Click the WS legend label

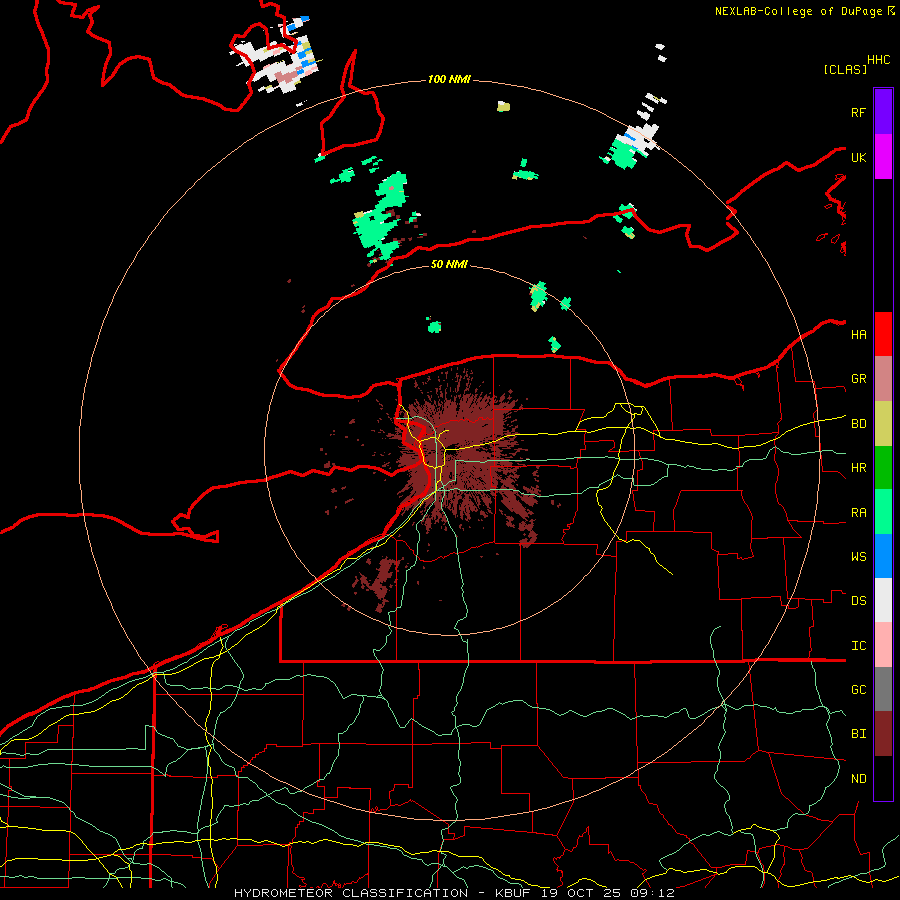click(858, 557)
